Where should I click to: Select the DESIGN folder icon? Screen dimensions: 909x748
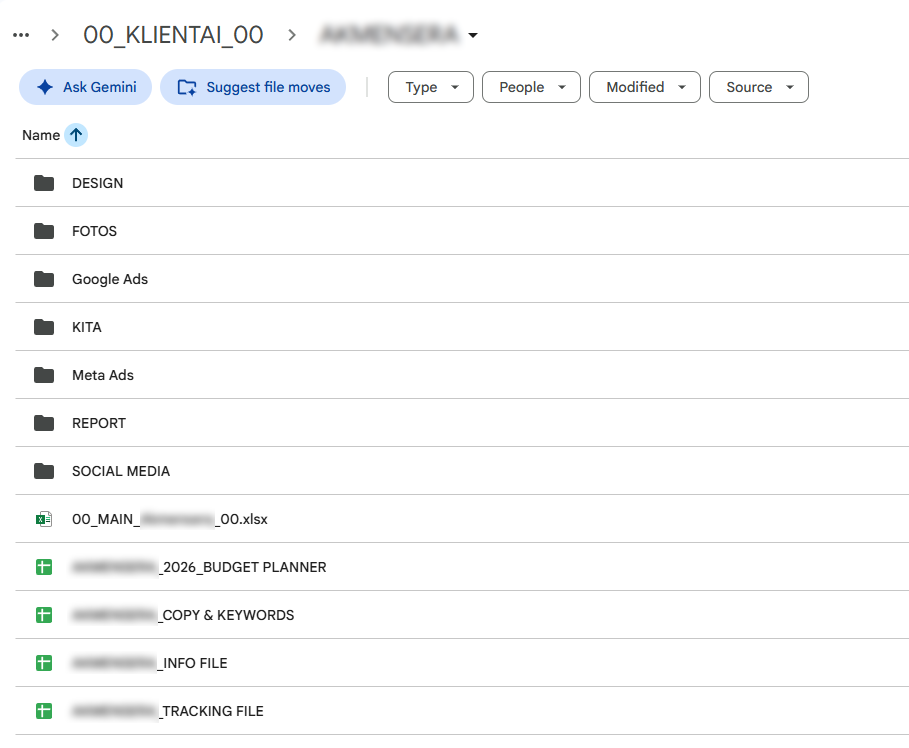point(44,183)
